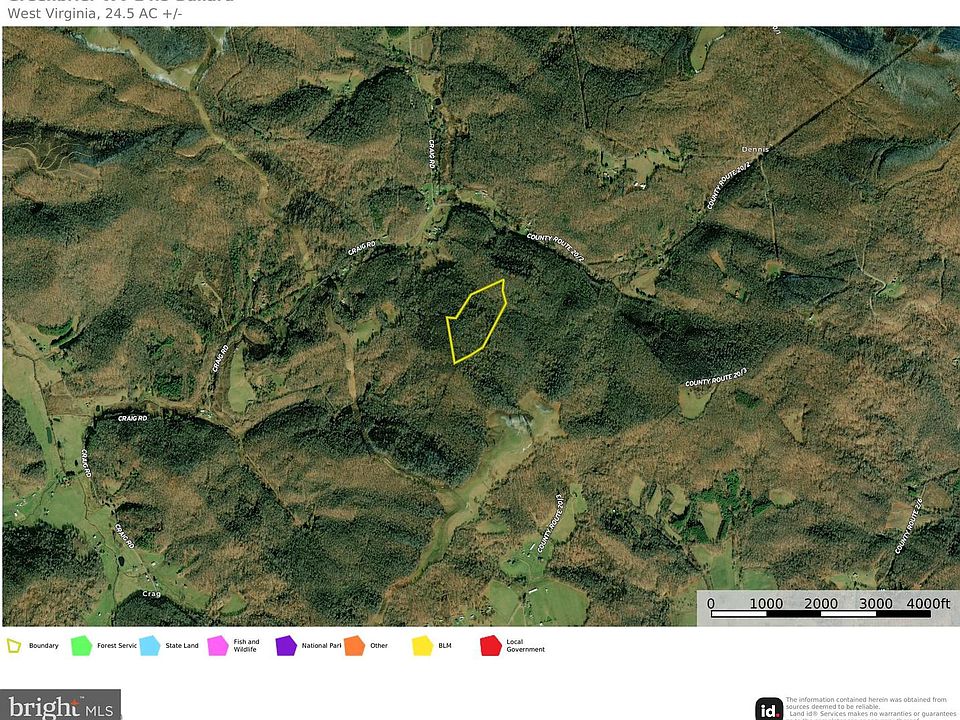Click the 'State Land' legend label

182,646
